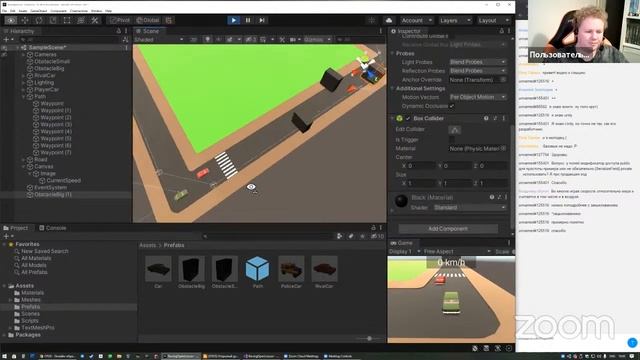Viewport: 640px width, 360px height.
Task: Select the PoliceCar prefab thumbnail
Action: 291,269
